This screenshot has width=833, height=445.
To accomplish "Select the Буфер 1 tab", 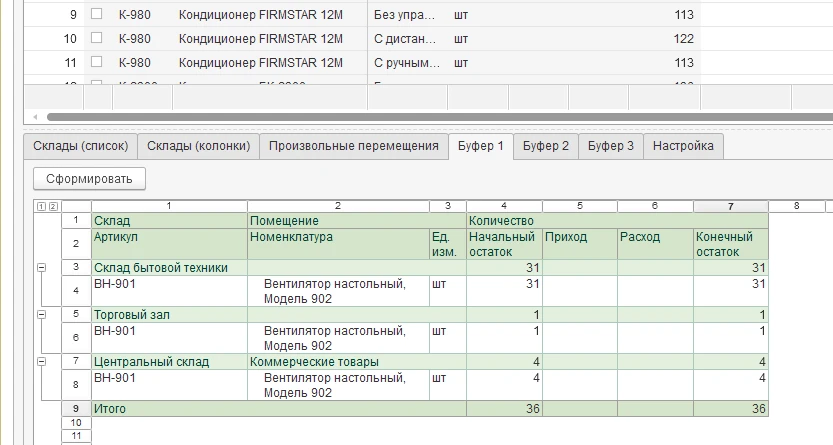I will tap(481, 146).
